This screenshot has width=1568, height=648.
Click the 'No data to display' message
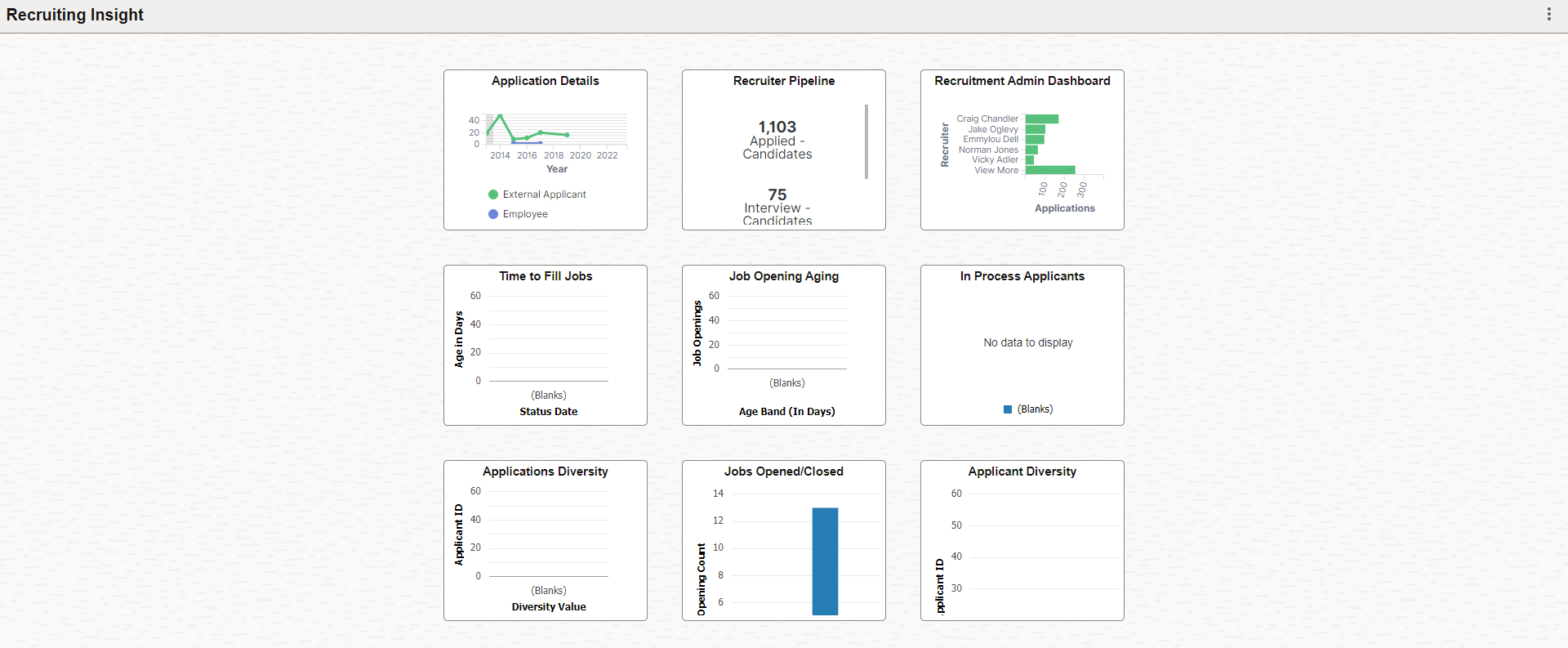click(x=1028, y=342)
